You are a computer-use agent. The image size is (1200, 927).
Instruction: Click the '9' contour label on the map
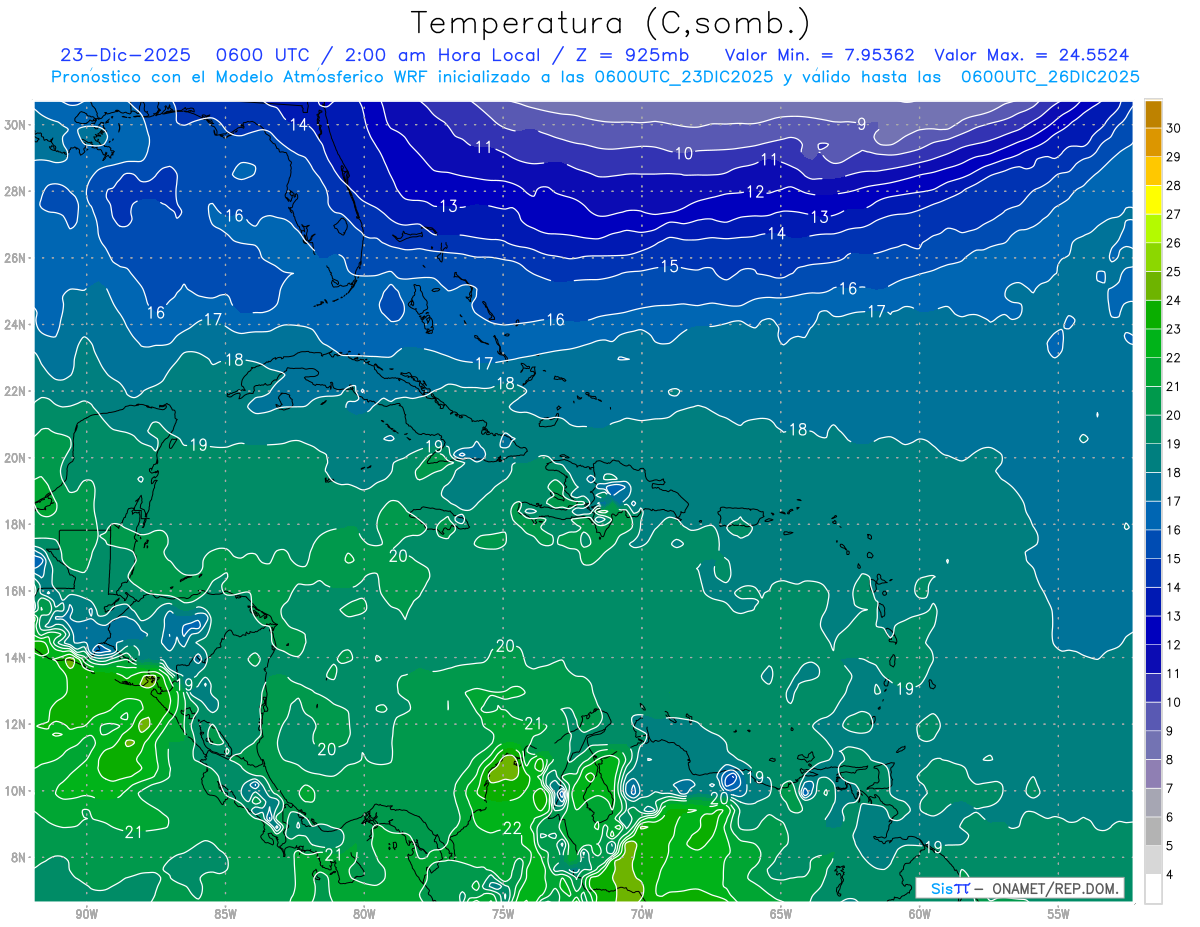(861, 124)
